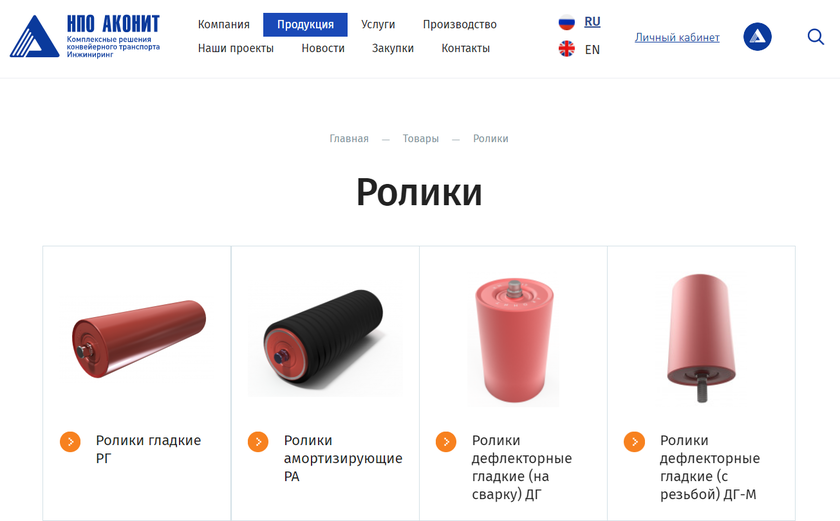Screen dimensions: 840x521
Task: Open the Наши проекты menu item
Action: point(236,48)
